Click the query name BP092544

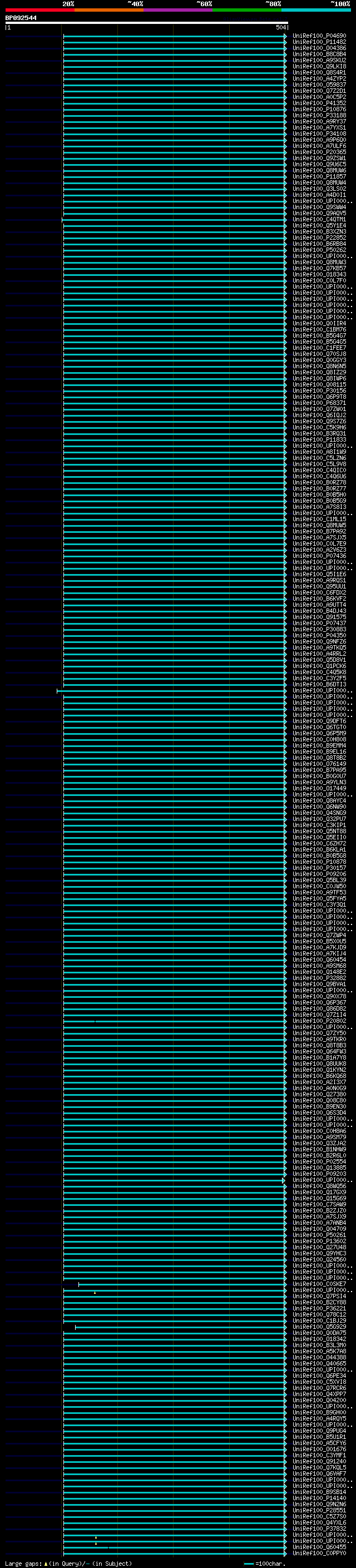[21, 18]
